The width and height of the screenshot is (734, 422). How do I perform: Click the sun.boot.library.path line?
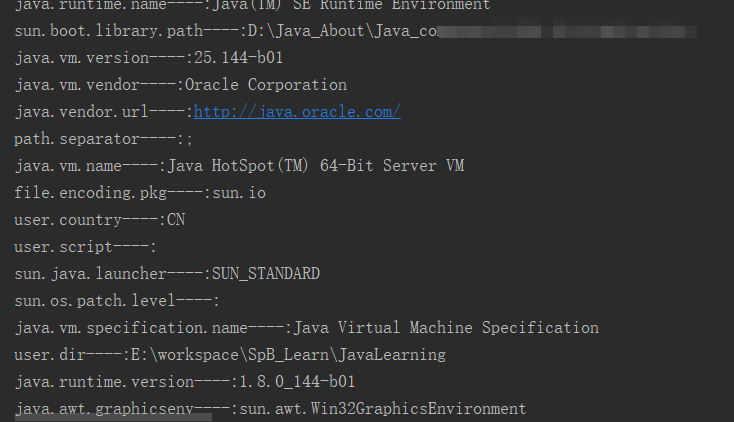(x=355, y=31)
